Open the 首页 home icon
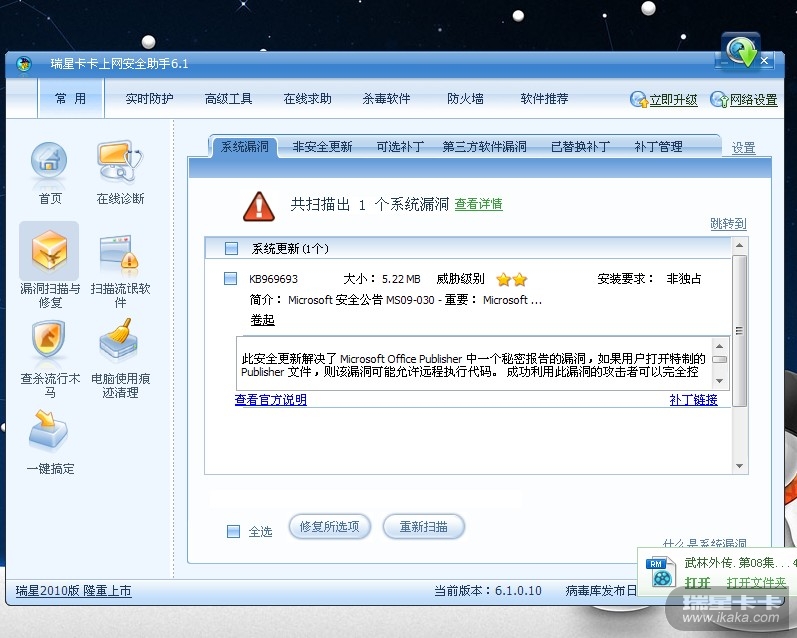The image size is (797, 638). [x=49, y=162]
